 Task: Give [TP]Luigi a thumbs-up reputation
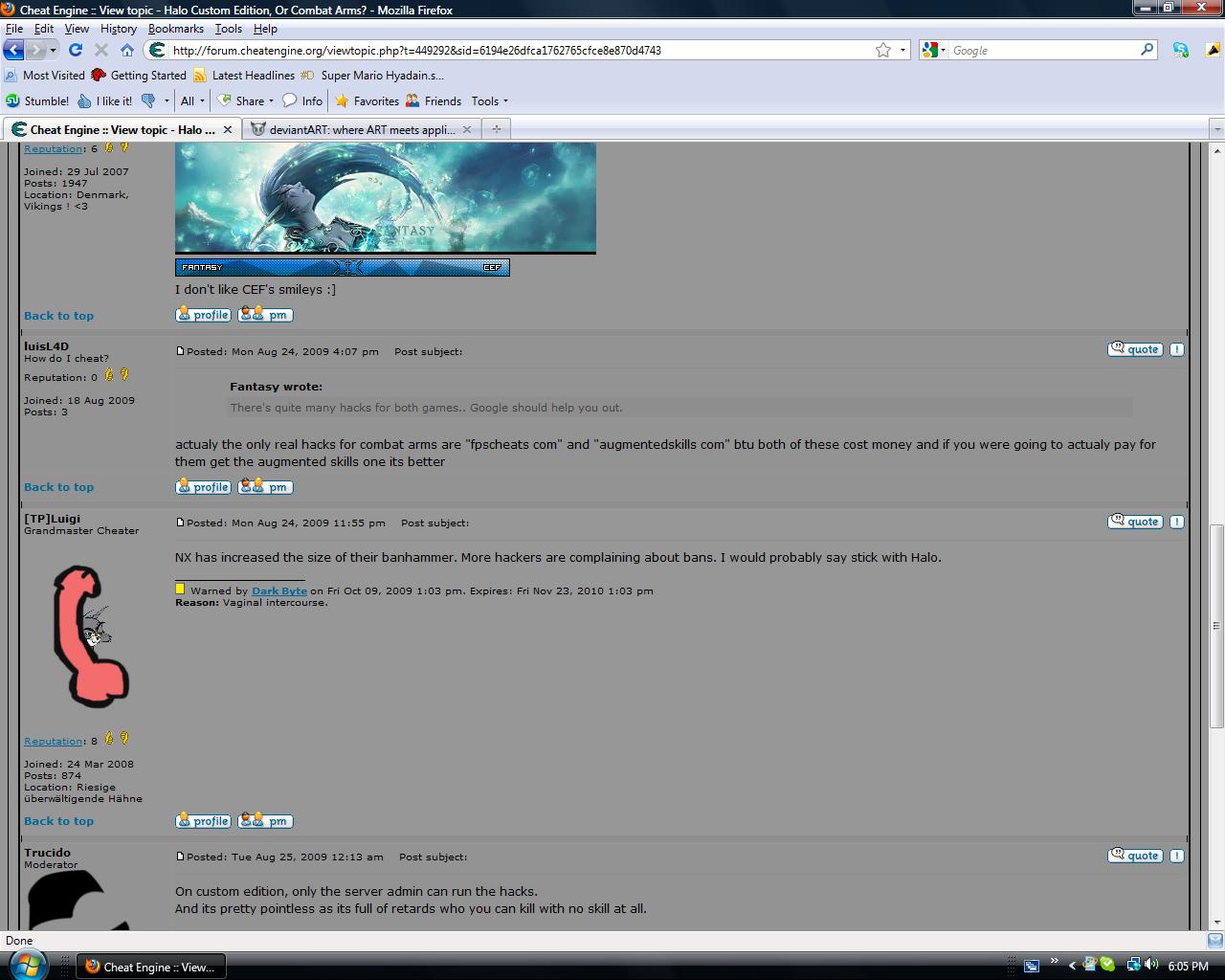(109, 738)
